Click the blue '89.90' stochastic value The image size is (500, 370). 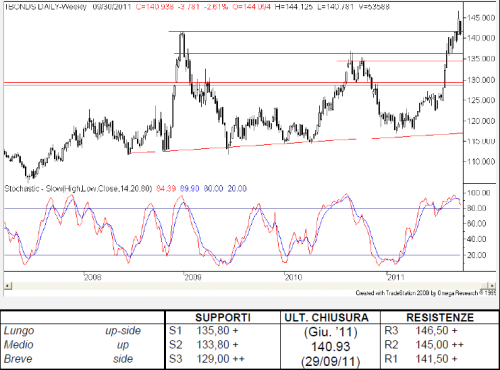(x=190, y=189)
